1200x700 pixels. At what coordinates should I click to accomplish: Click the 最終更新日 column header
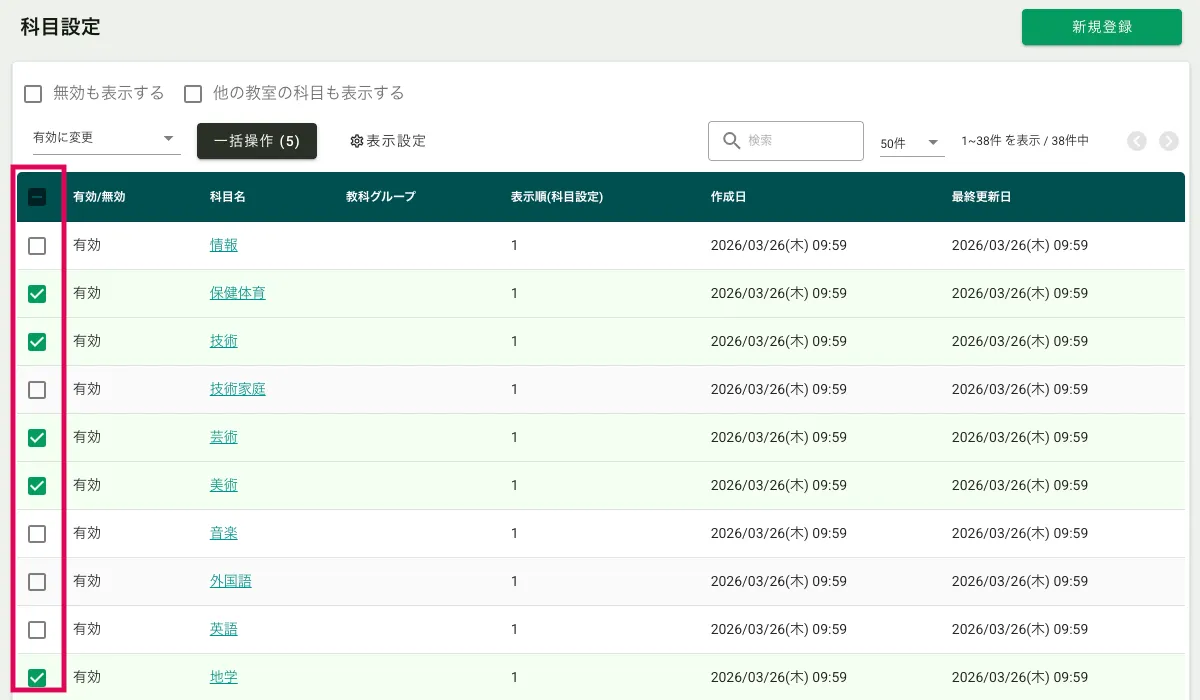[981, 197]
